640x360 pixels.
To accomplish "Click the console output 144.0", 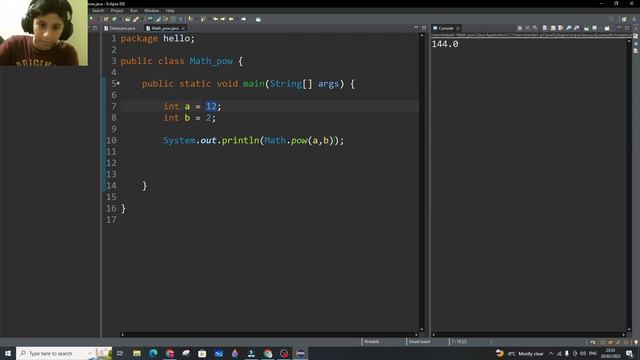I will pos(445,44).
